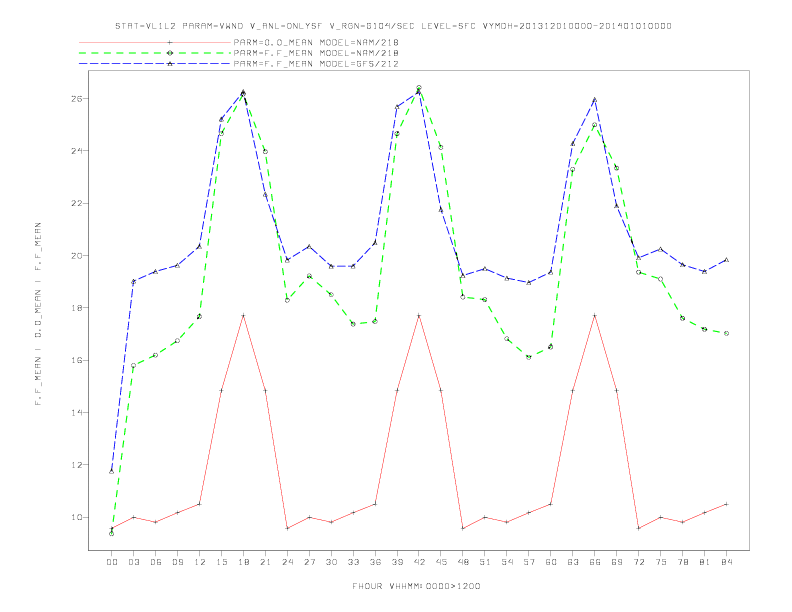Click x-axis tick label 78
This screenshot has height=612, width=792.
682,562
